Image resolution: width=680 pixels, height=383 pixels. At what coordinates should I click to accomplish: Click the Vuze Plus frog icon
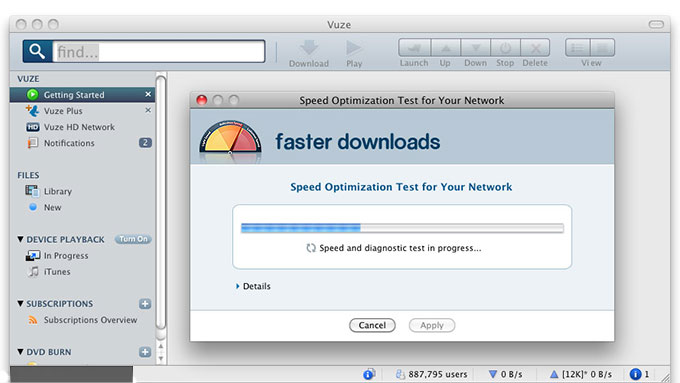(x=32, y=111)
